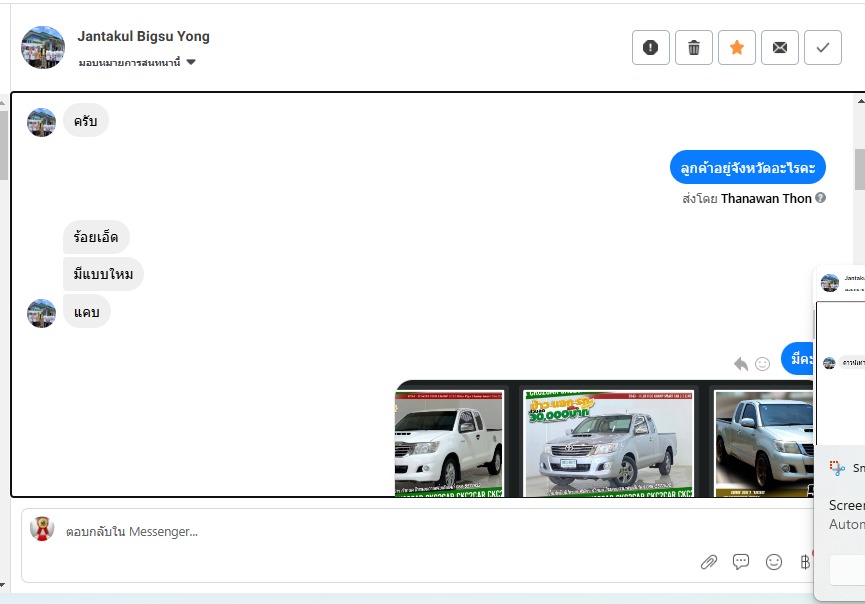
Task: Click the Baht payment request icon
Action: (805, 562)
